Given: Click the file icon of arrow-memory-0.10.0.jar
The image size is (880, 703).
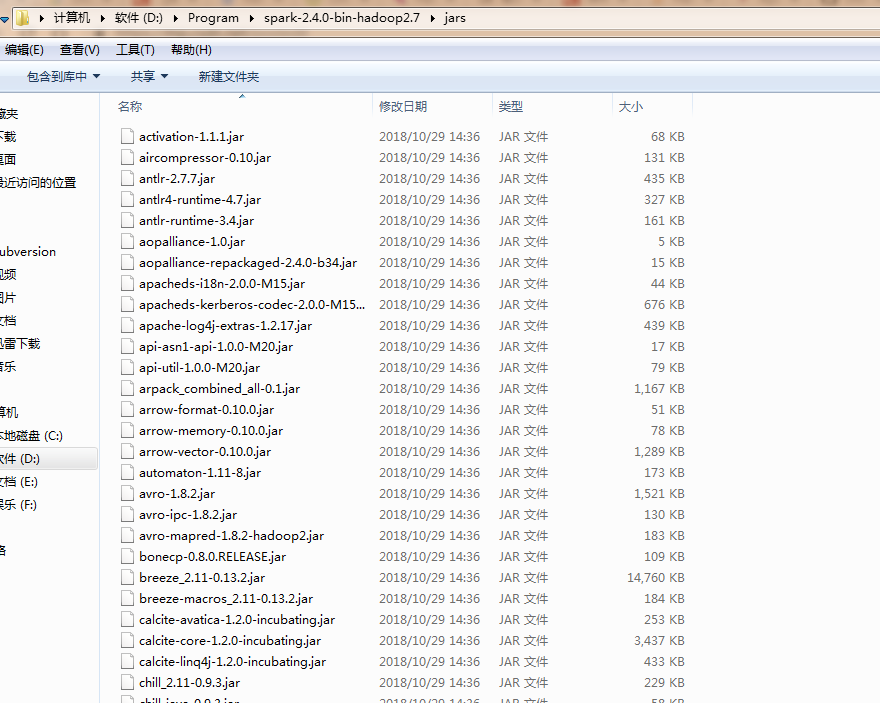Looking at the screenshot, I should [x=127, y=431].
